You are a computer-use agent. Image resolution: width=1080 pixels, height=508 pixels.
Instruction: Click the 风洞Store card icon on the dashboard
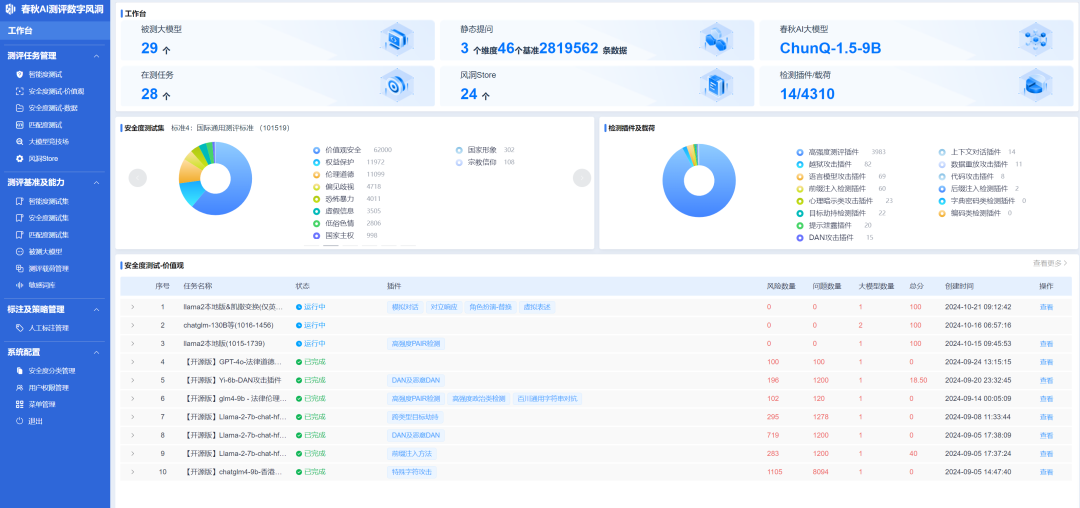[x=716, y=85]
